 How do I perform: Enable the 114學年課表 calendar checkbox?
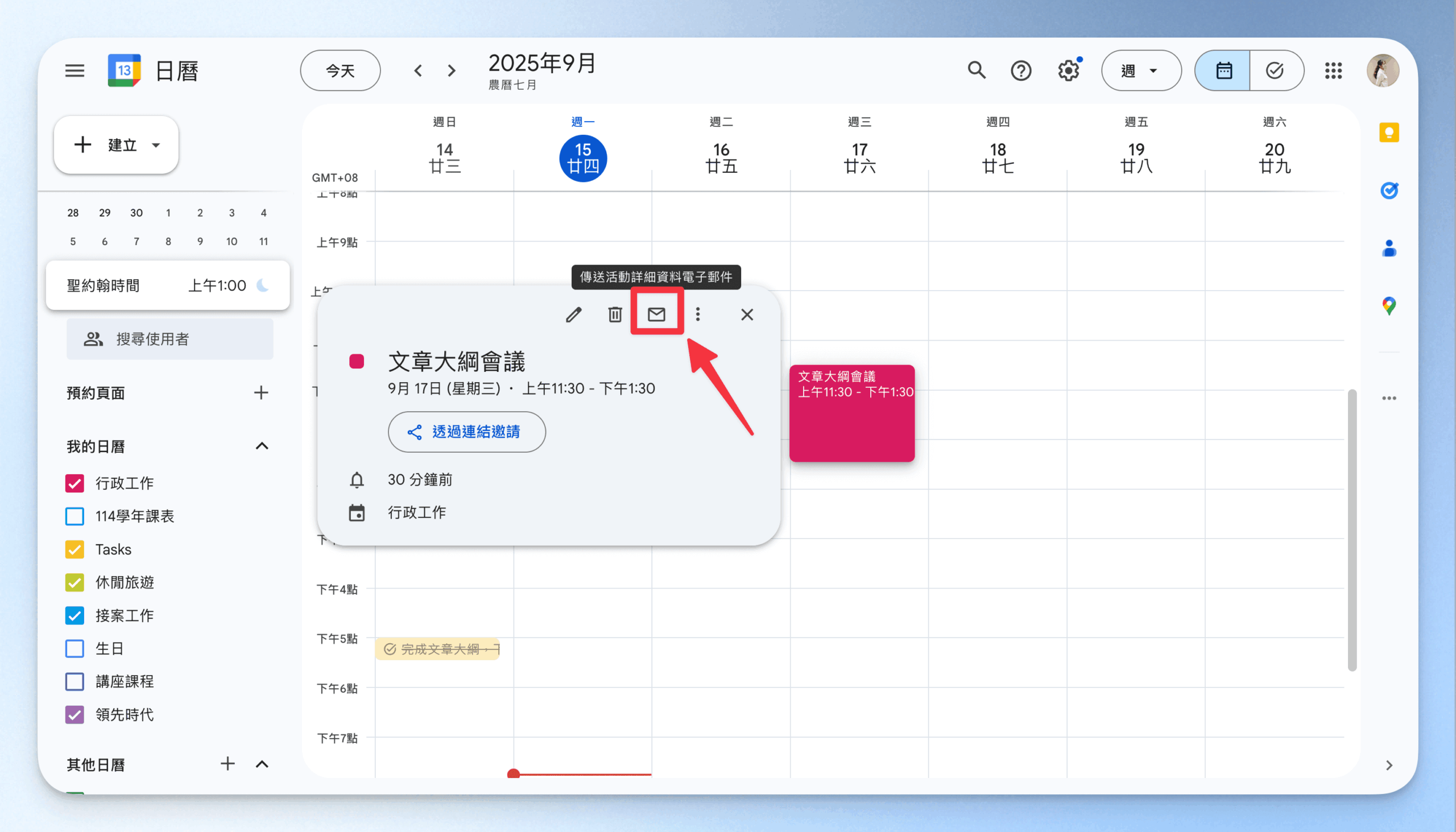75,516
